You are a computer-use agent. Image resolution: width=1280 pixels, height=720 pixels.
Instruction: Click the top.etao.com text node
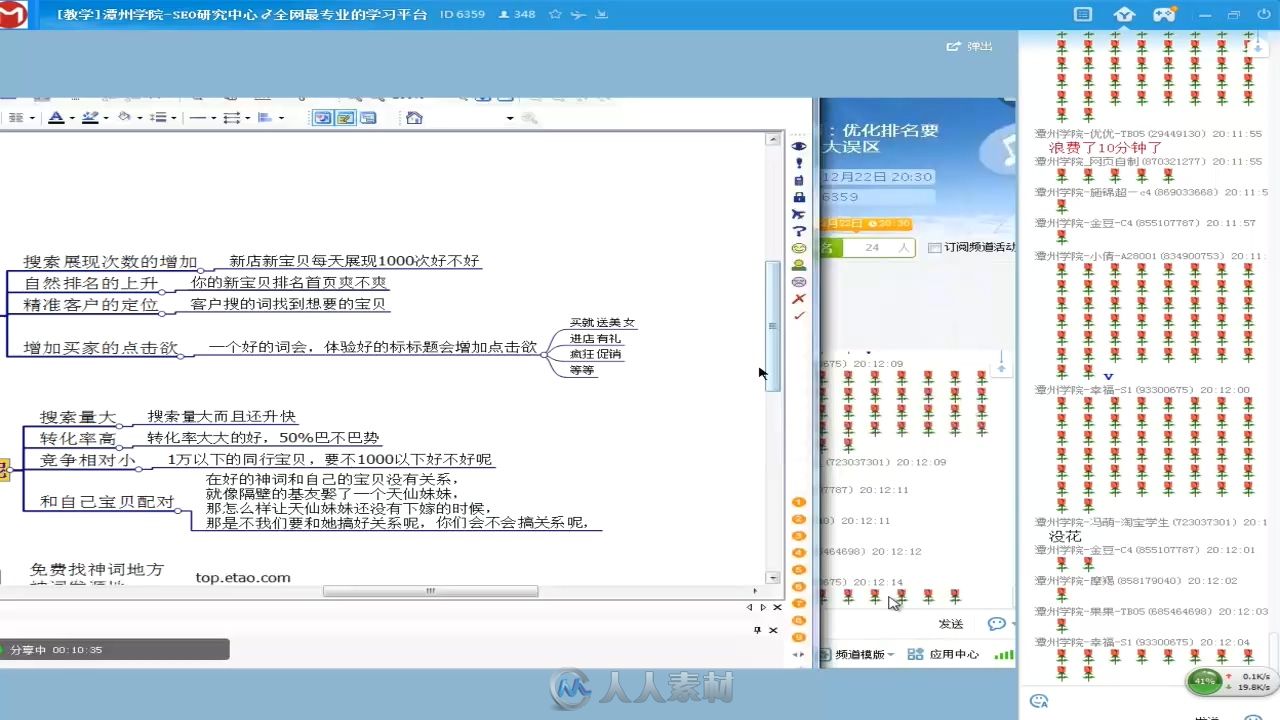243,577
